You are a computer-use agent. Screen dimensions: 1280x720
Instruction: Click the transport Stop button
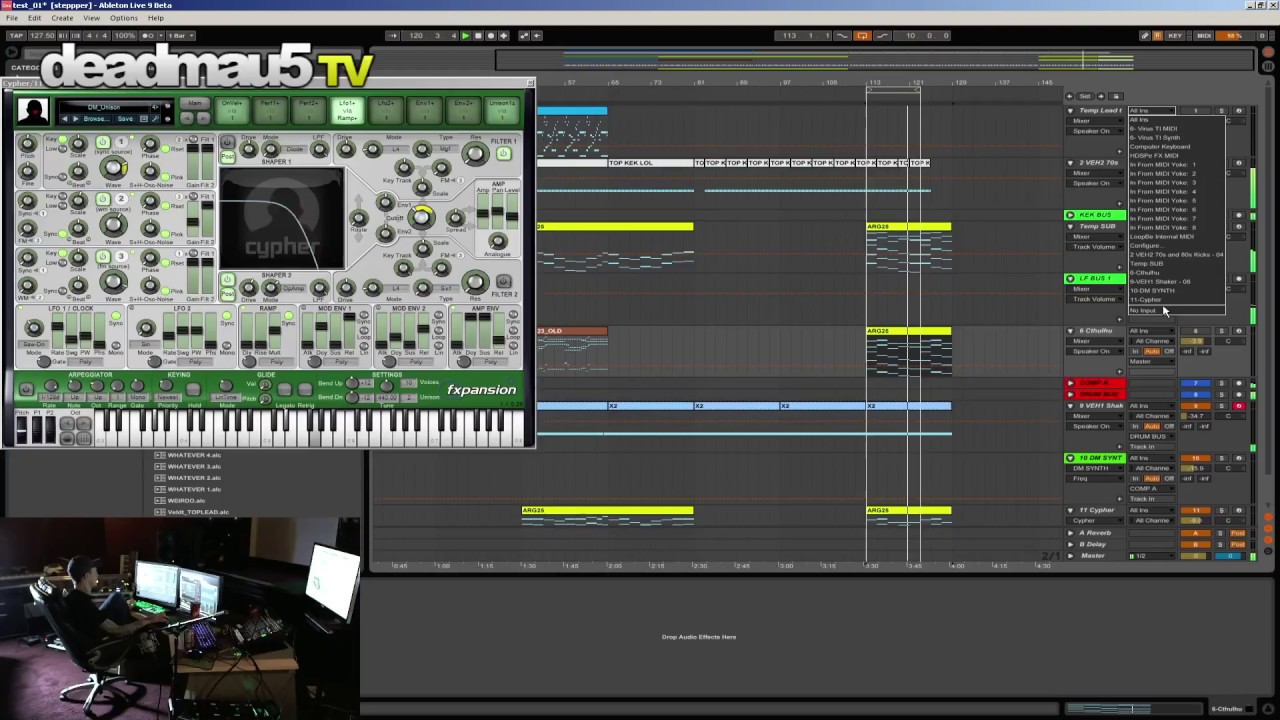point(477,36)
